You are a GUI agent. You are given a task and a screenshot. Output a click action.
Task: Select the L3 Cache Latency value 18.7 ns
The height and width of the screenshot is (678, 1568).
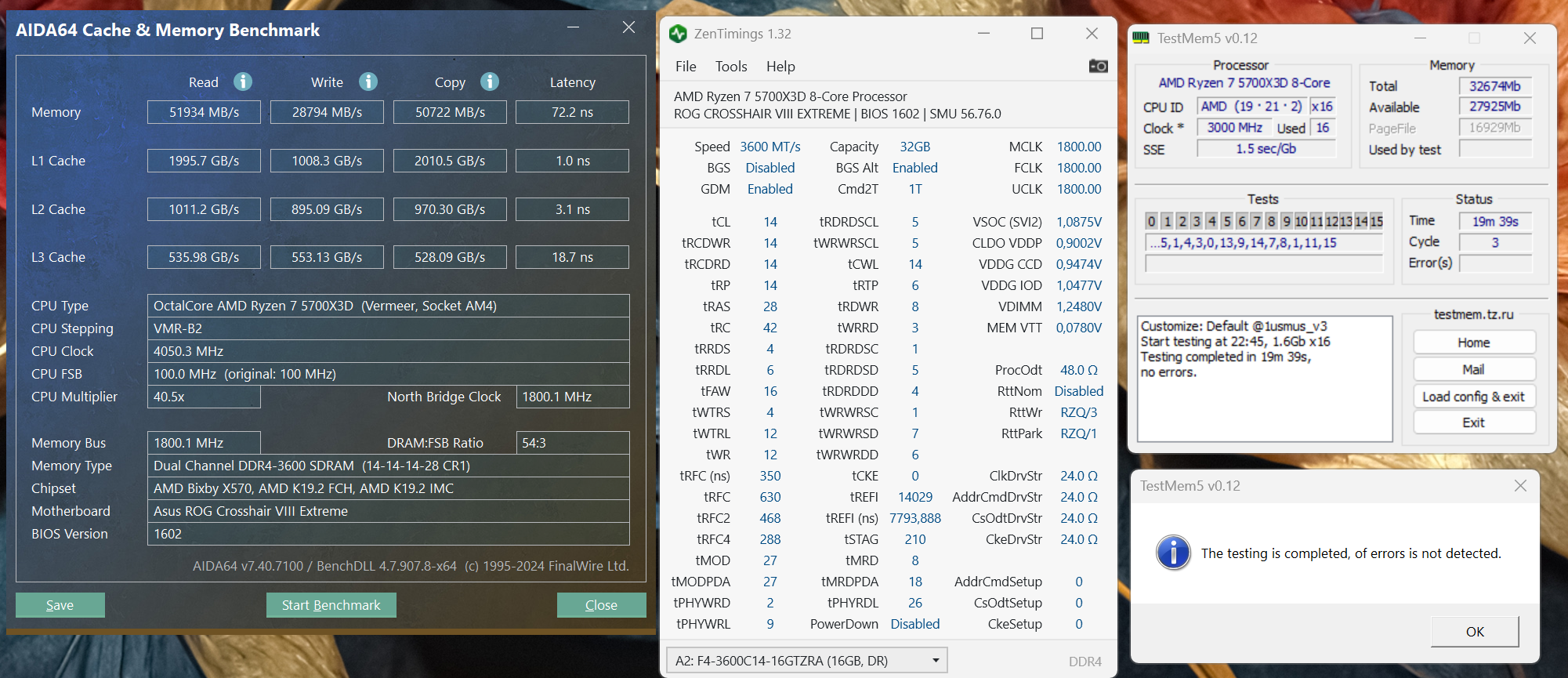[x=573, y=257]
